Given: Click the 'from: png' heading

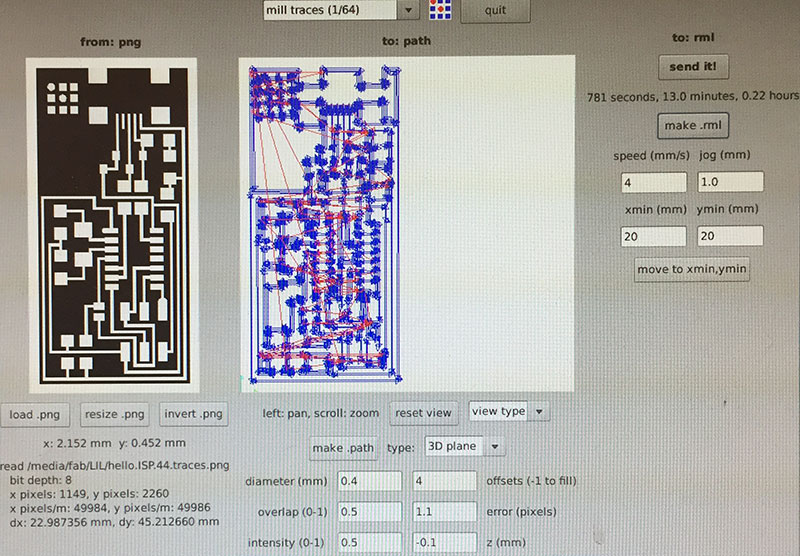Looking at the screenshot, I should tap(111, 42).
